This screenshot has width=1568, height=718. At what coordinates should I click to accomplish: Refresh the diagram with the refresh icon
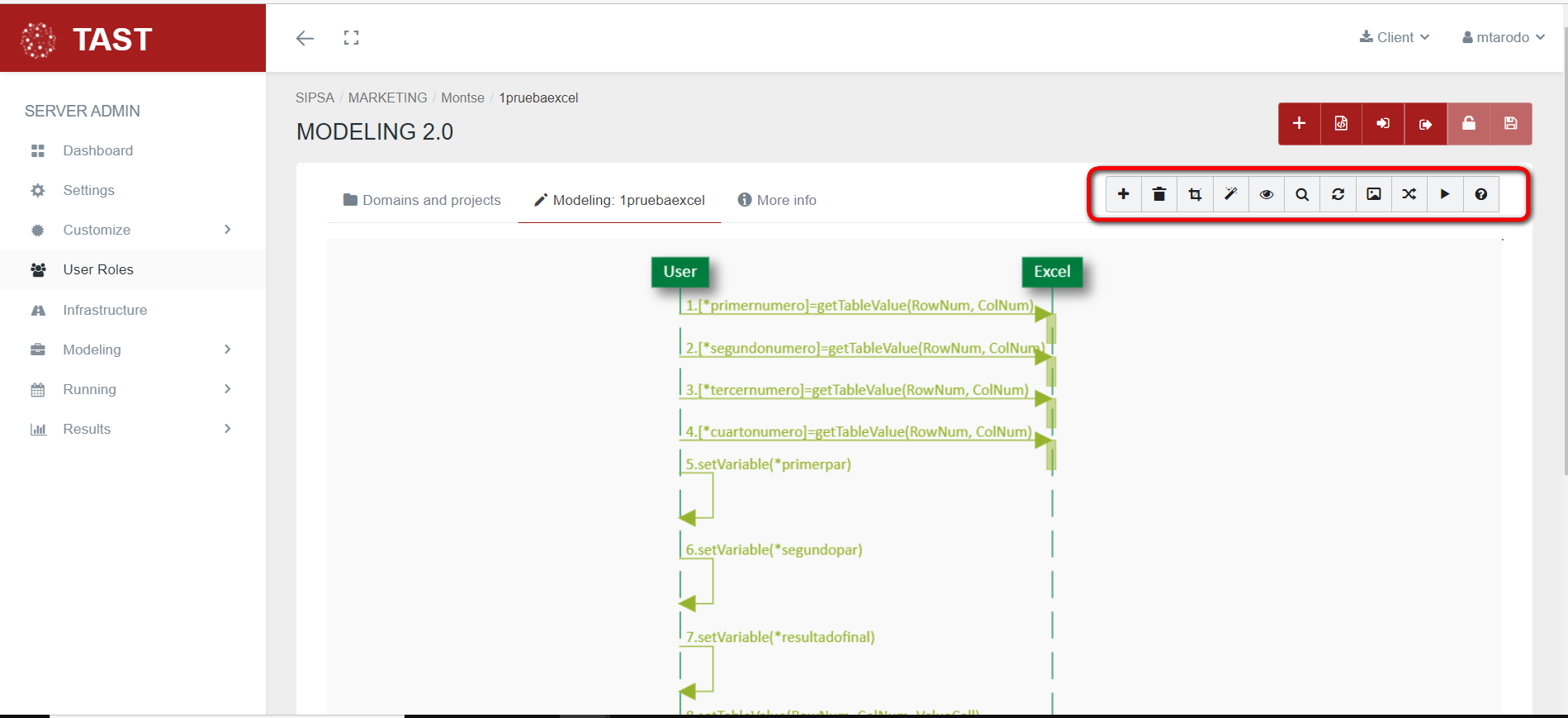tap(1338, 194)
